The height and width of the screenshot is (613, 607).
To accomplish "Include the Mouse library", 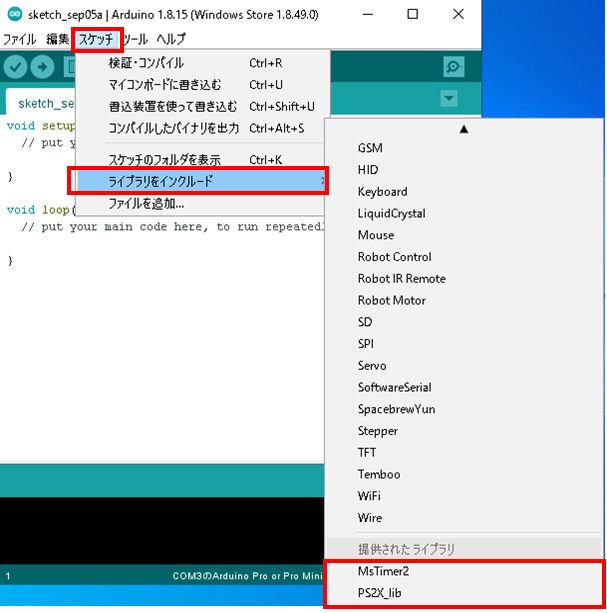I will 464,235.
